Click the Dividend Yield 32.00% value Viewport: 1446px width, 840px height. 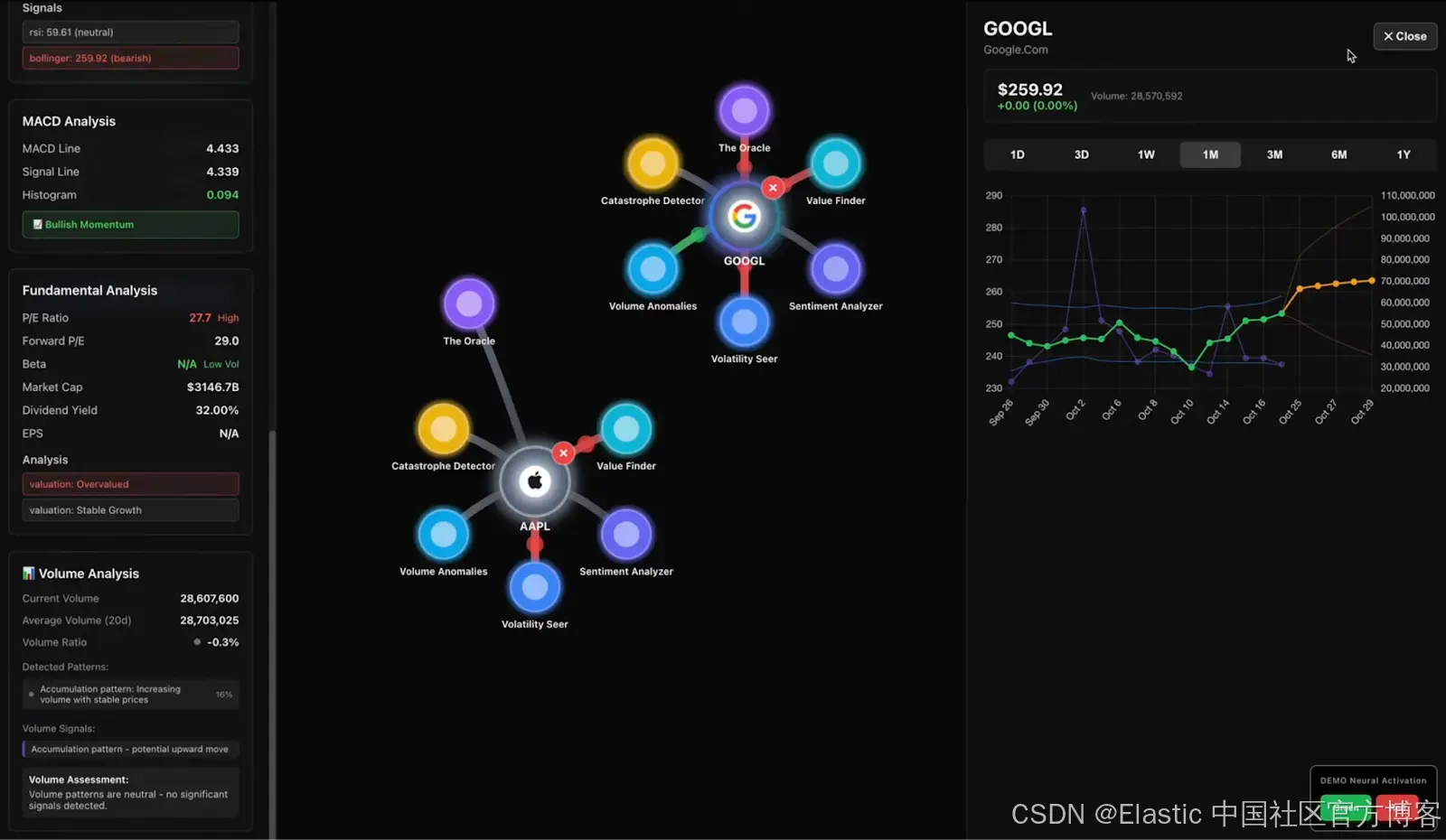217,410
